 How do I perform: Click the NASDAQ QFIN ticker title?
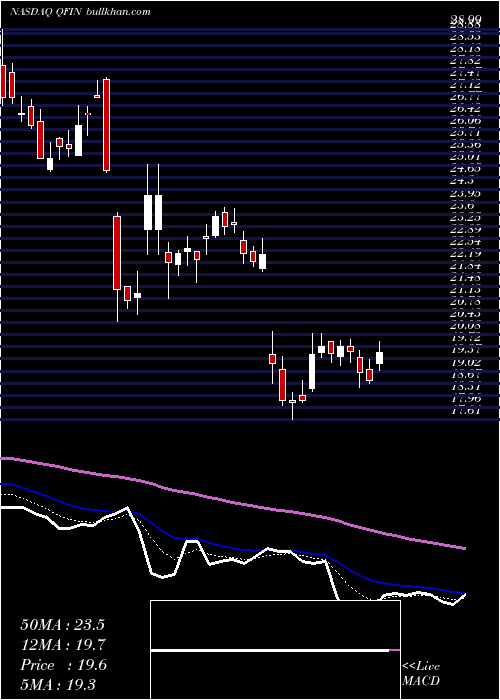tap(45, 12)
